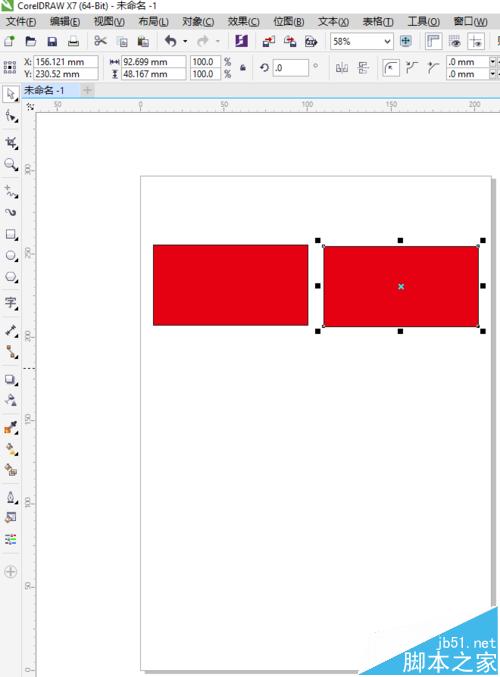Screen dimensions: 500x677
Task: Toggle the Show Guidelines button
Action: (476, 41)
